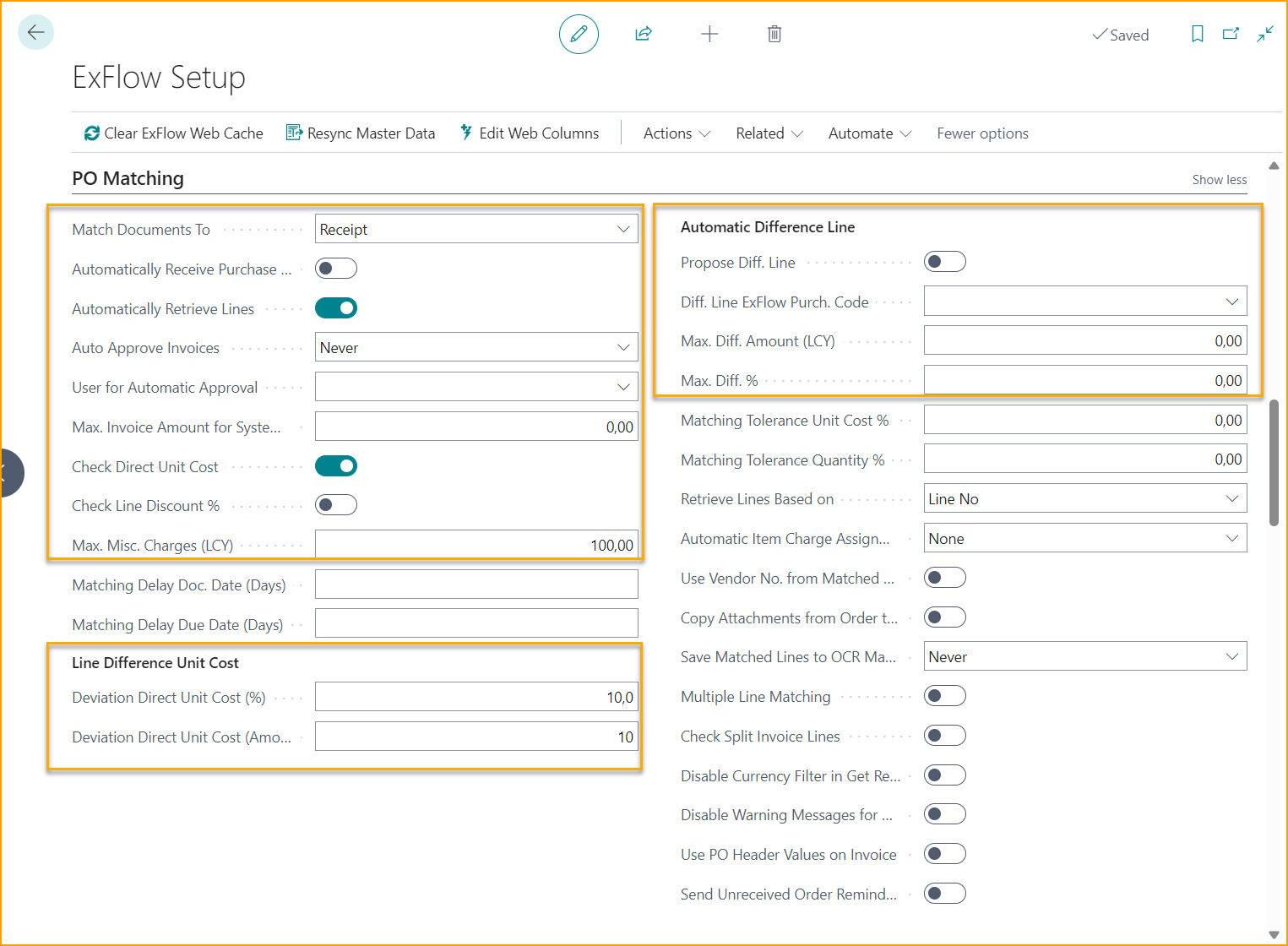Click the Automatic Difference Line heading
The width and height of the screenshot is (1288, 946).
(x=768, y=227)
